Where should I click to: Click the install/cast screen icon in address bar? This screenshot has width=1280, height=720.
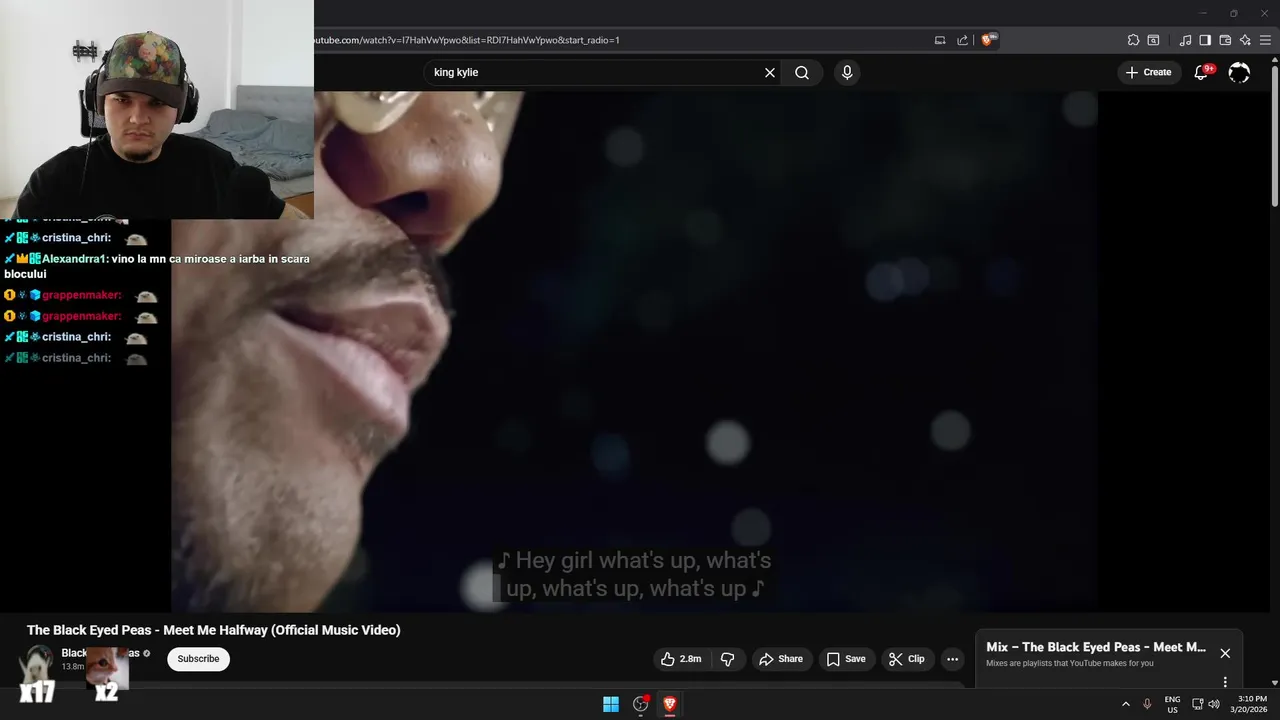pos(940,40)
